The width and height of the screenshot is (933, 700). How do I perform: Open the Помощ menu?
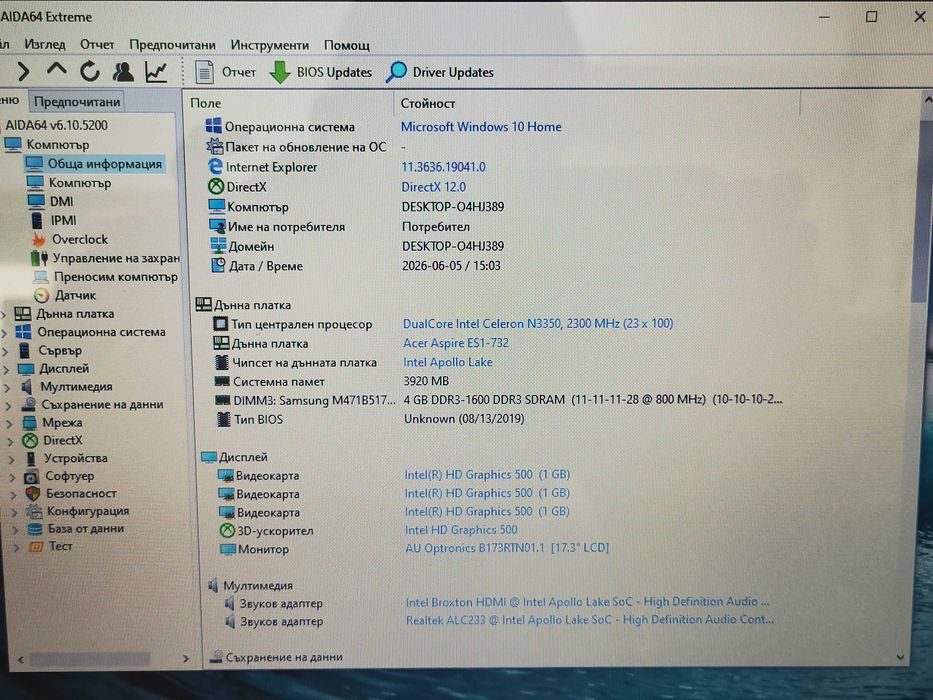click(347, 45)
